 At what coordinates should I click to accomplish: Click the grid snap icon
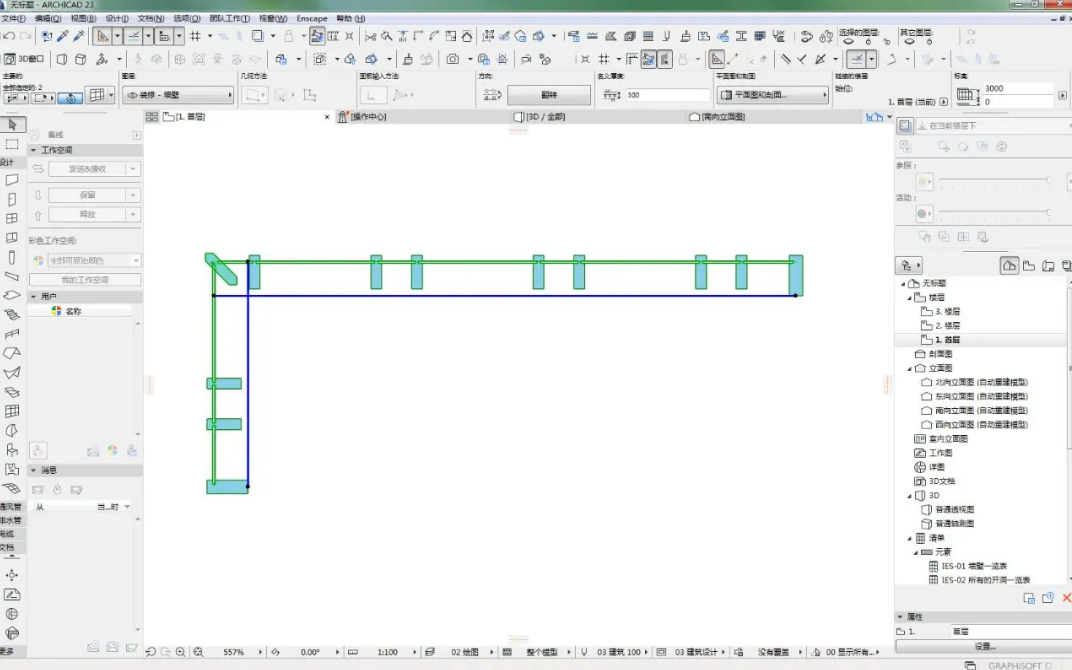(x=196, y=36)
